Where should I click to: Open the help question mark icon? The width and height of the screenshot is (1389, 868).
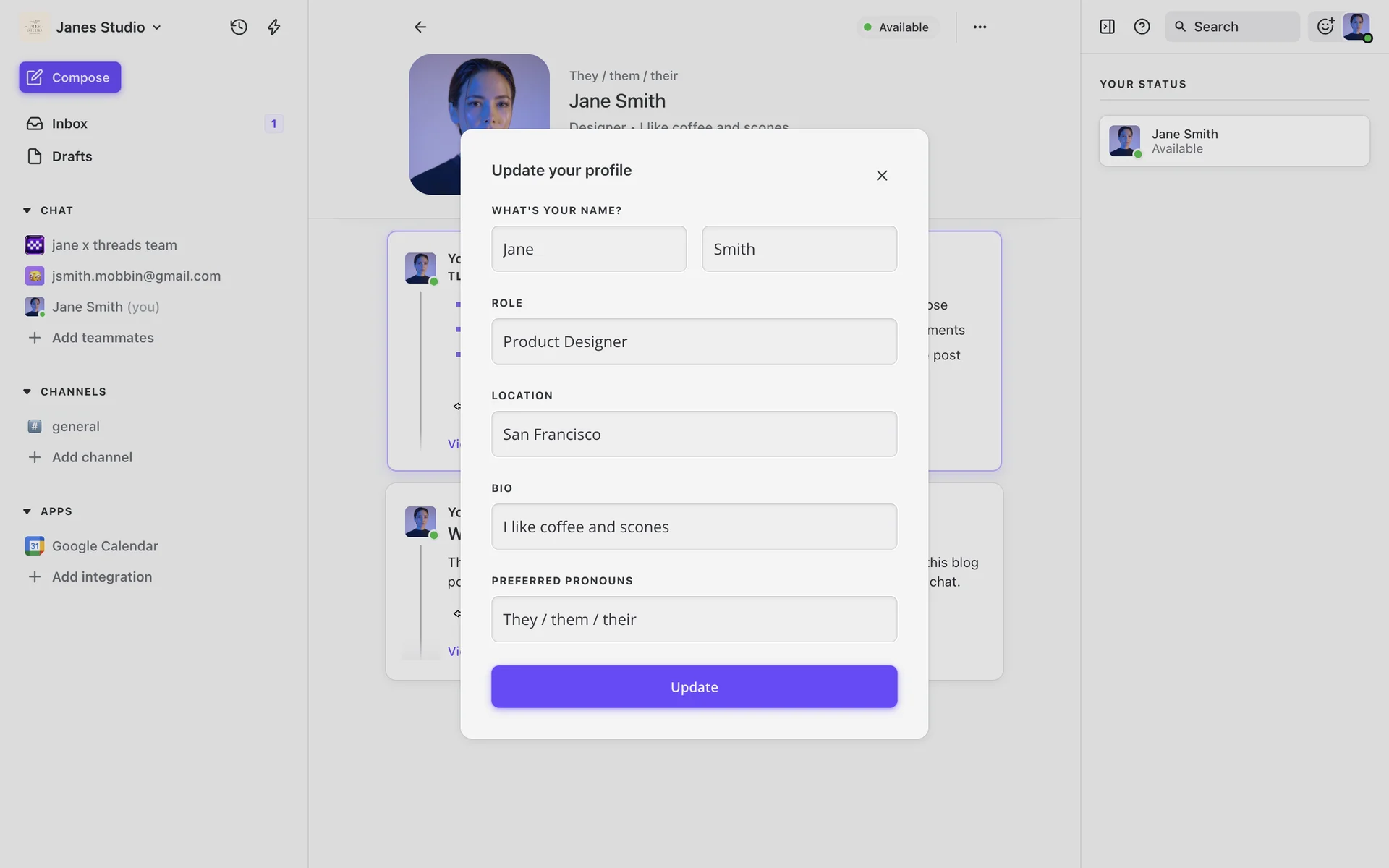click(x=1142, y=27)
